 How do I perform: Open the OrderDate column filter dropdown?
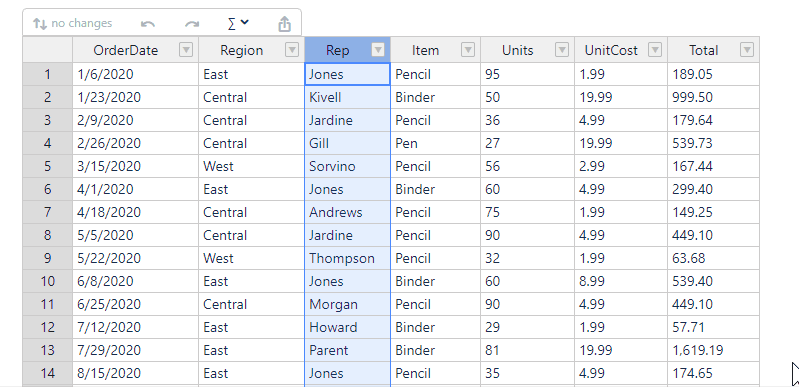click(x=186, y=49)
